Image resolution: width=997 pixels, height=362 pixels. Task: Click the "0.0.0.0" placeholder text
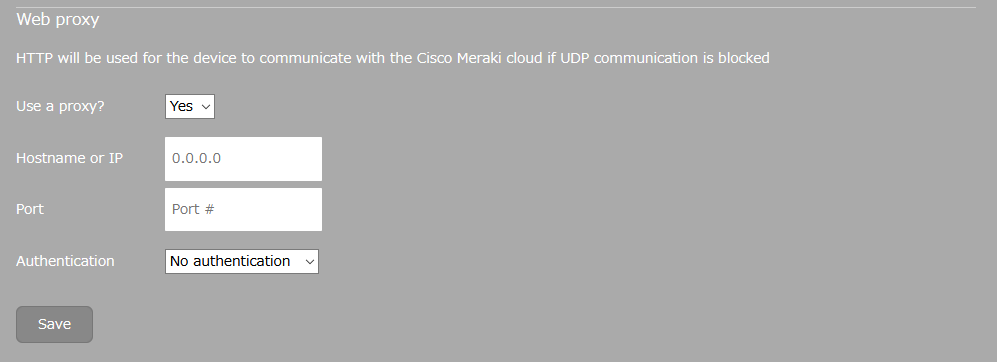click(x=196, y=158)
